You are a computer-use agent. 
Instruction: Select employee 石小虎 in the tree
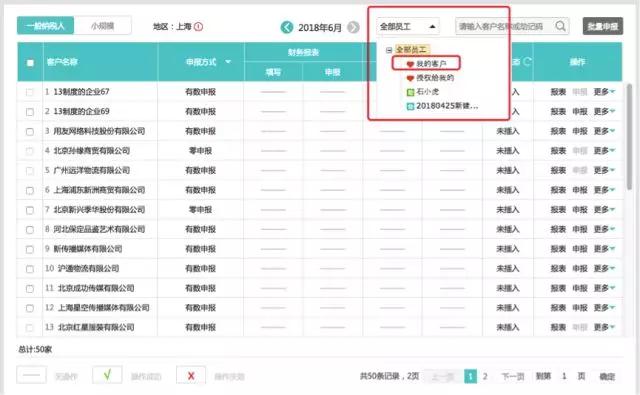click(x=423, y=92)
